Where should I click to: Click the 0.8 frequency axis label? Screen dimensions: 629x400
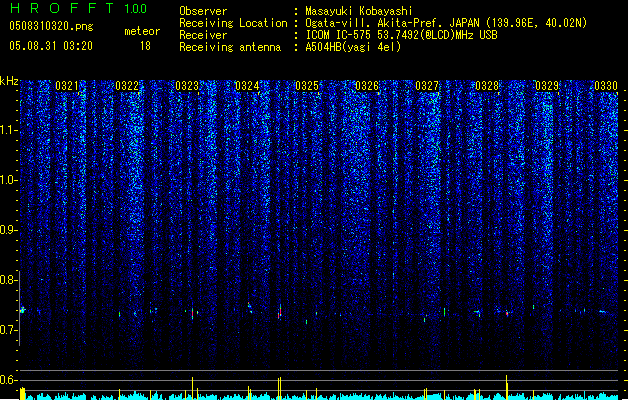[8, 280]
